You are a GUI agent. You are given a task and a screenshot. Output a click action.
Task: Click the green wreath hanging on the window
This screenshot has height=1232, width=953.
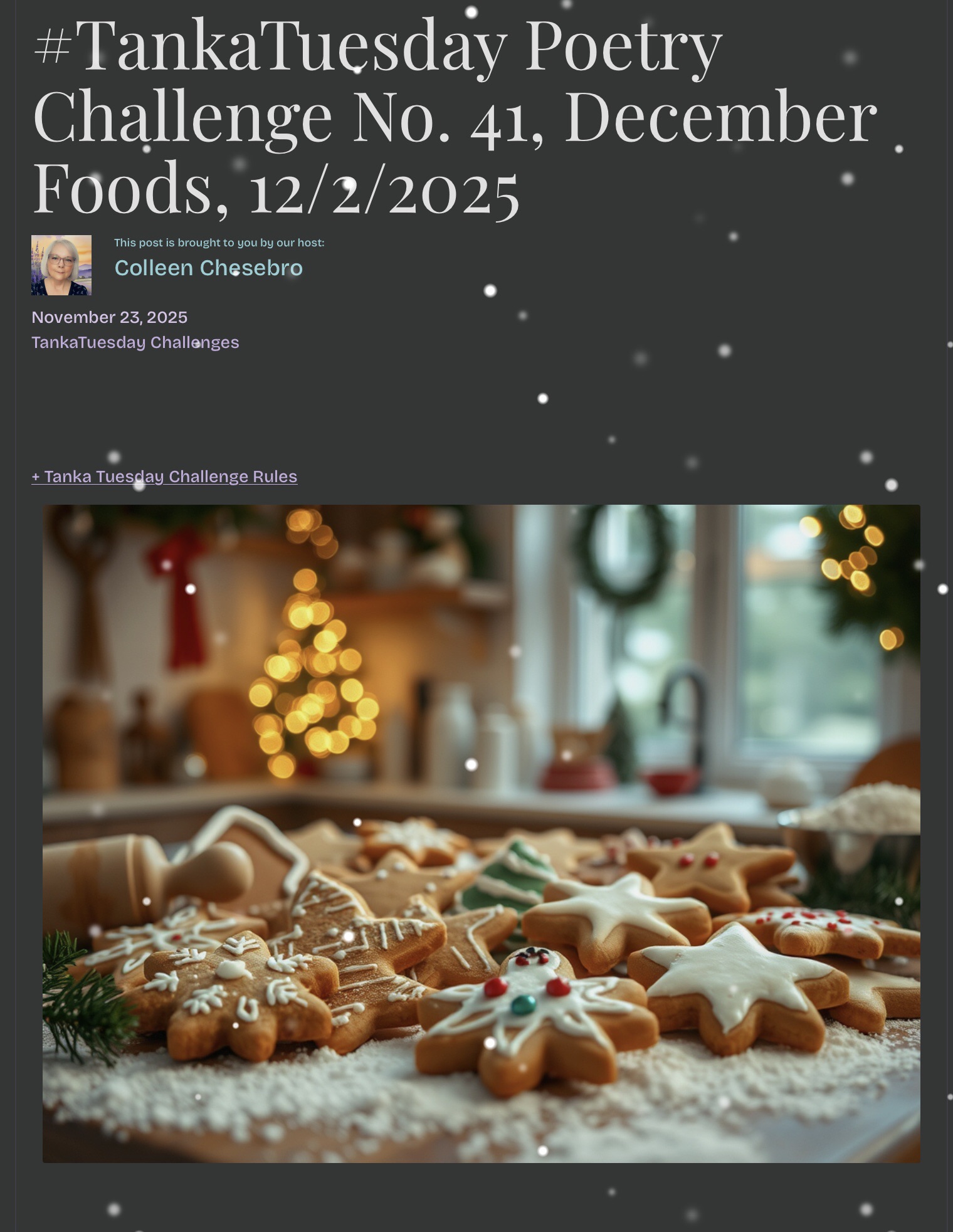pyautogui.click(x=621, y=558)
